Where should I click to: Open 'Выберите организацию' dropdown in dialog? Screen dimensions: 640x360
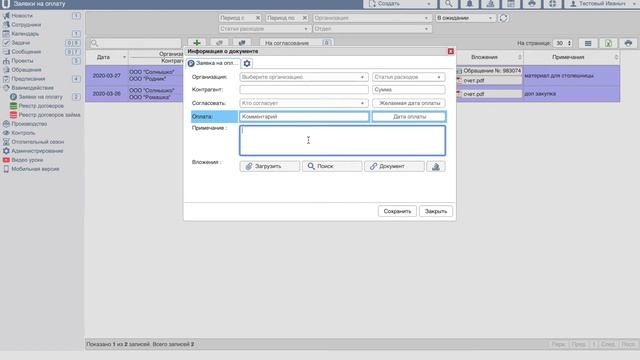click(x=304, y=77)
